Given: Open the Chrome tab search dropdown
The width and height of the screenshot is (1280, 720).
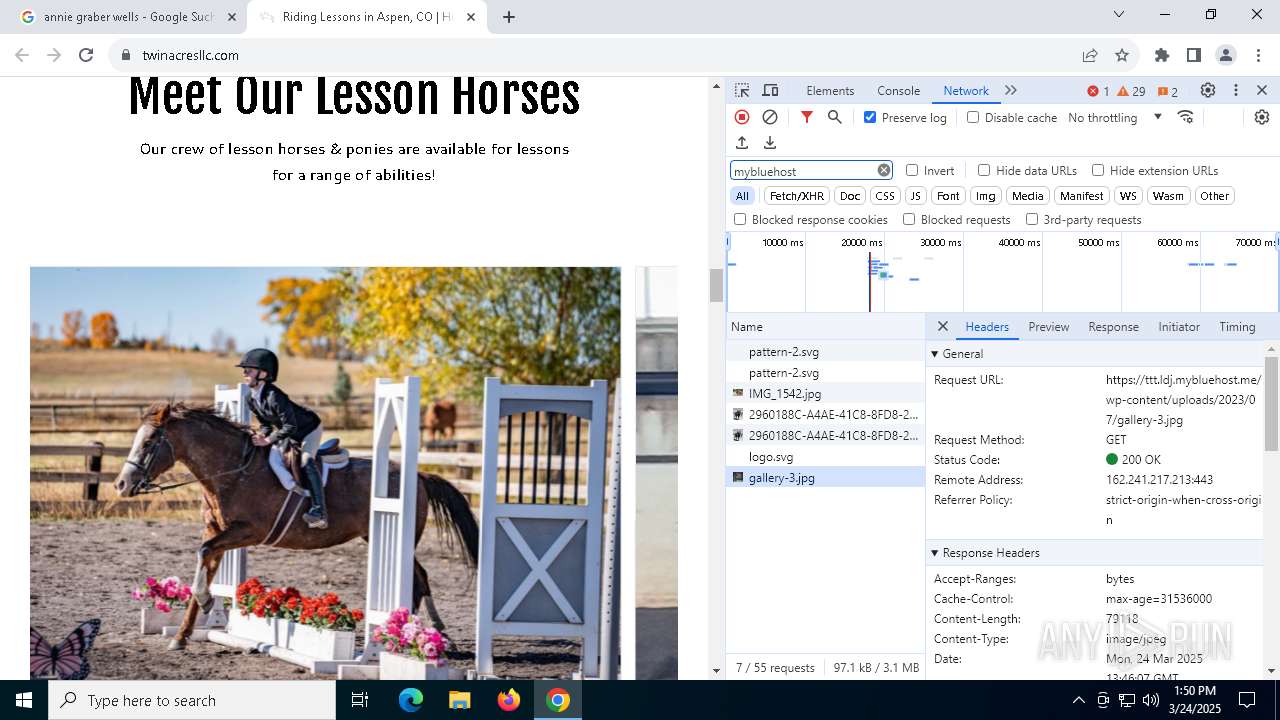Looking at the screenshot, I should coord(1119,14).
